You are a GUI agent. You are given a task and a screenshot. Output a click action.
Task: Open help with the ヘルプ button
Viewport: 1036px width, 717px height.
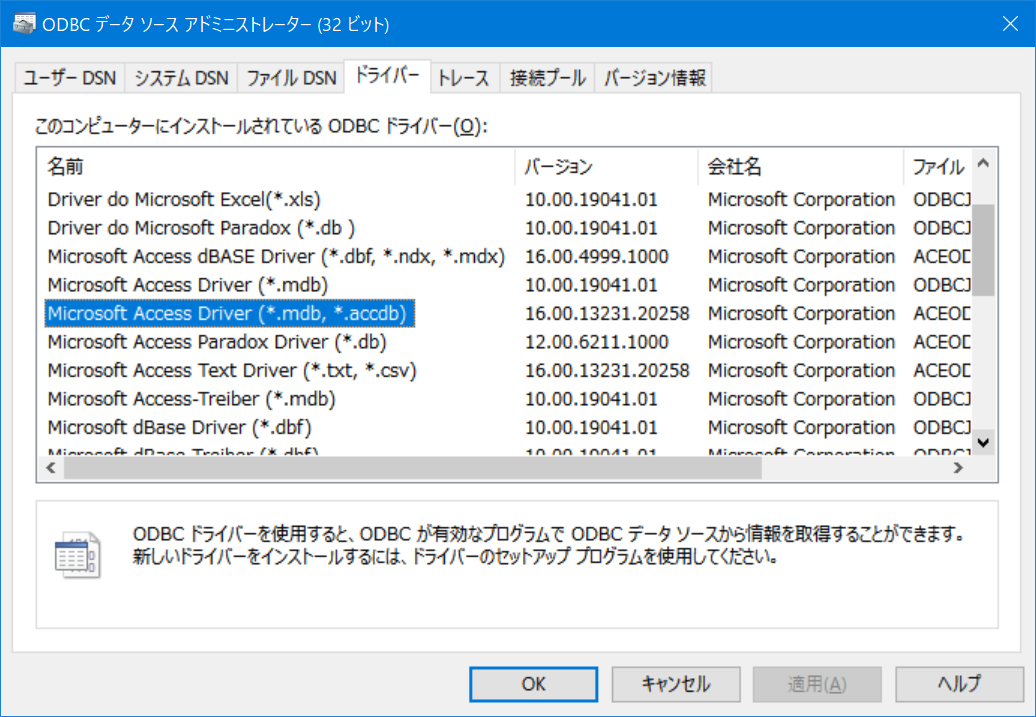coord(959,684)
